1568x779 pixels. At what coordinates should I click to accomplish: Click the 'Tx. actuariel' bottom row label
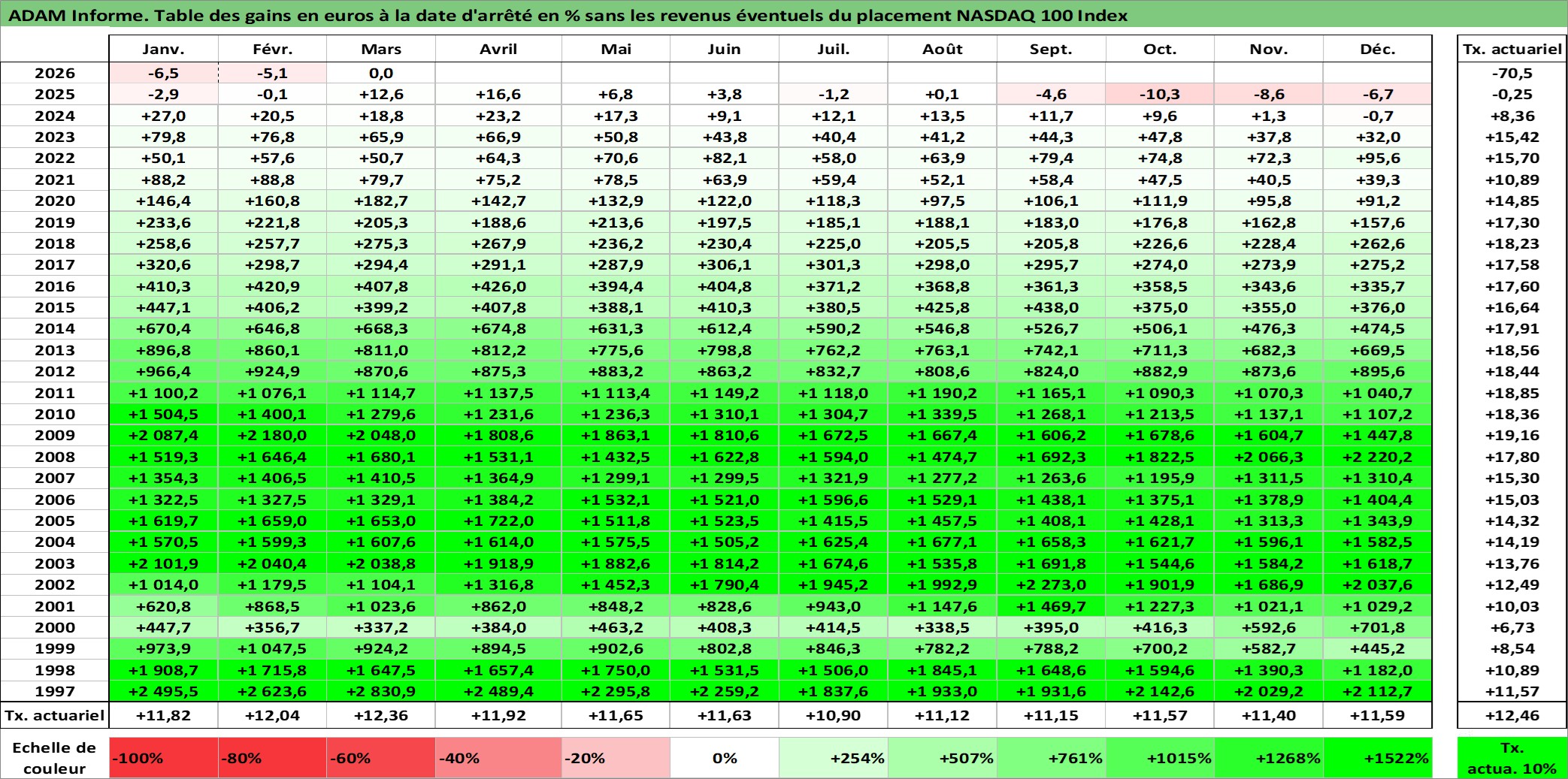tap(55, 715)
